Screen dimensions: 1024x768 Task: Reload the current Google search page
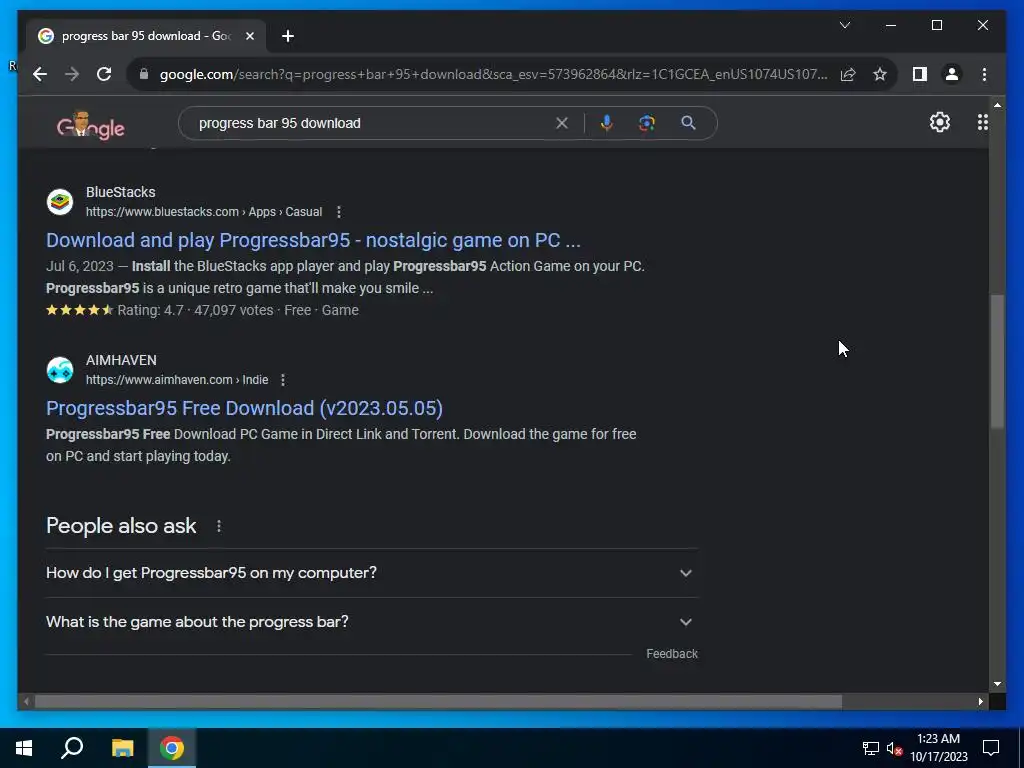tap(104, 74)
